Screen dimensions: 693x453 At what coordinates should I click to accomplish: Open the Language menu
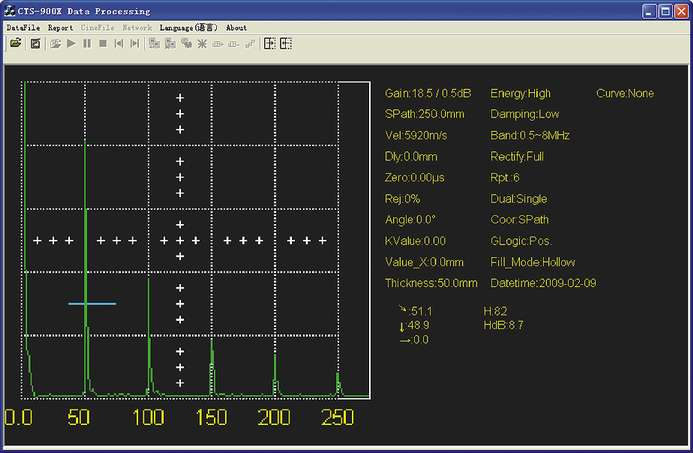coord(188,28)
